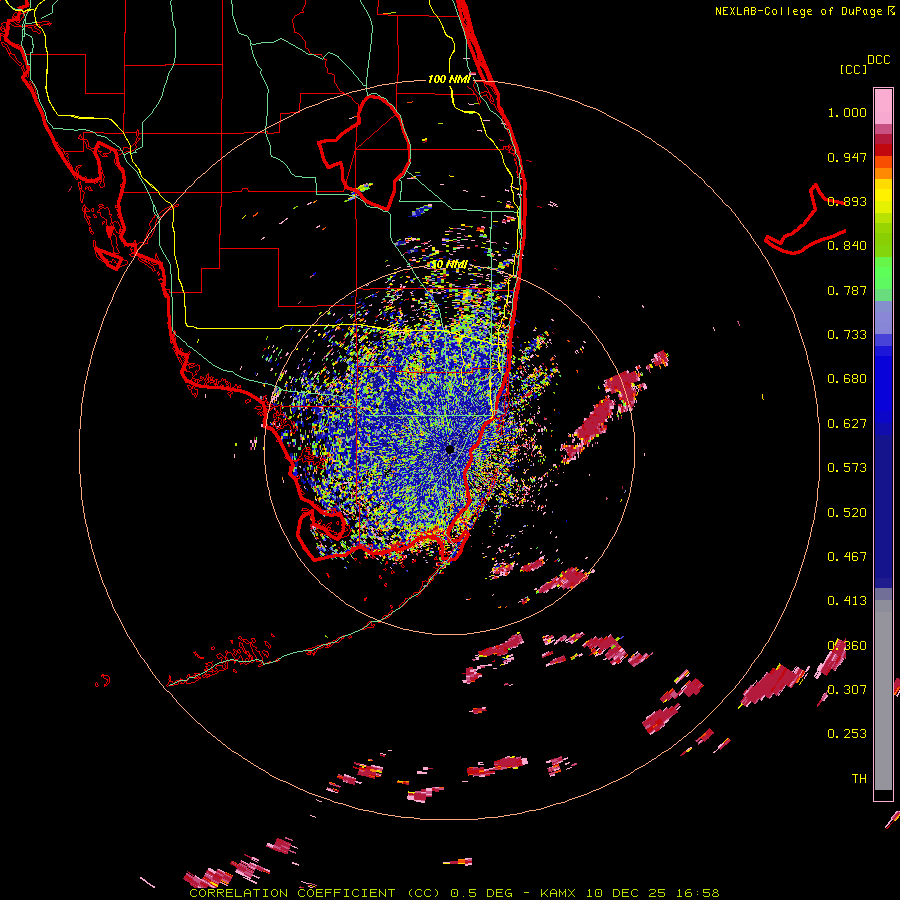Select the 0.947 scale value
The height and width of the screenshot is (900, 900).
click(847, 157)
